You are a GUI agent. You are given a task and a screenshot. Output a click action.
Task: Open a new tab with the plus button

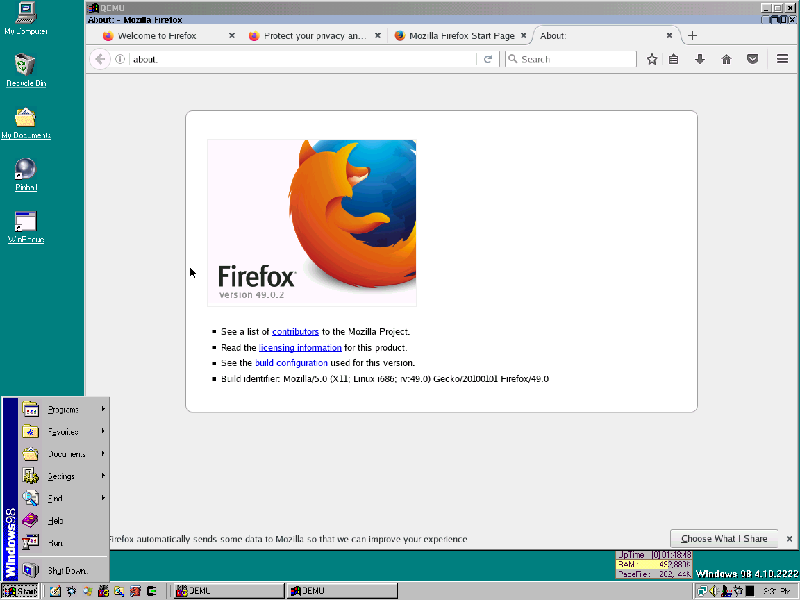click(692, 36)
